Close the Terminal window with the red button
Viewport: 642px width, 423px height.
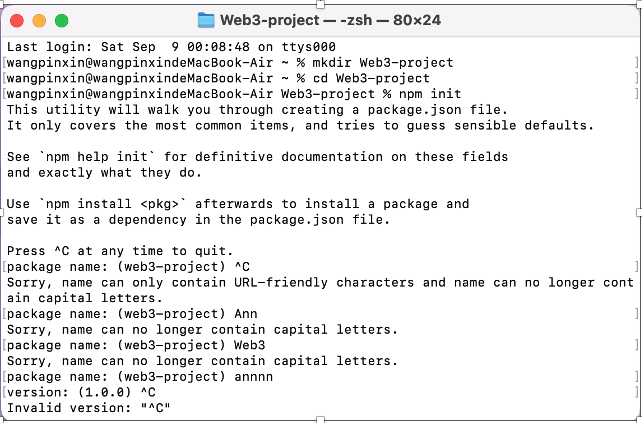18,20
